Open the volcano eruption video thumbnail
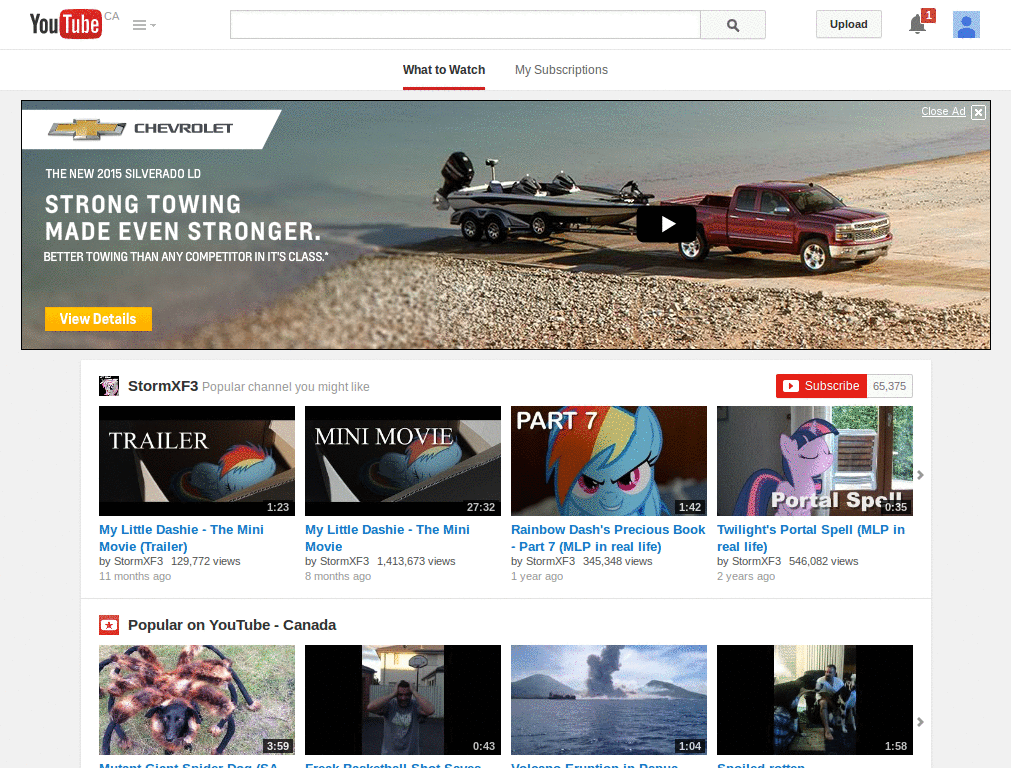Screen dimensions: 1024x768 609,700
